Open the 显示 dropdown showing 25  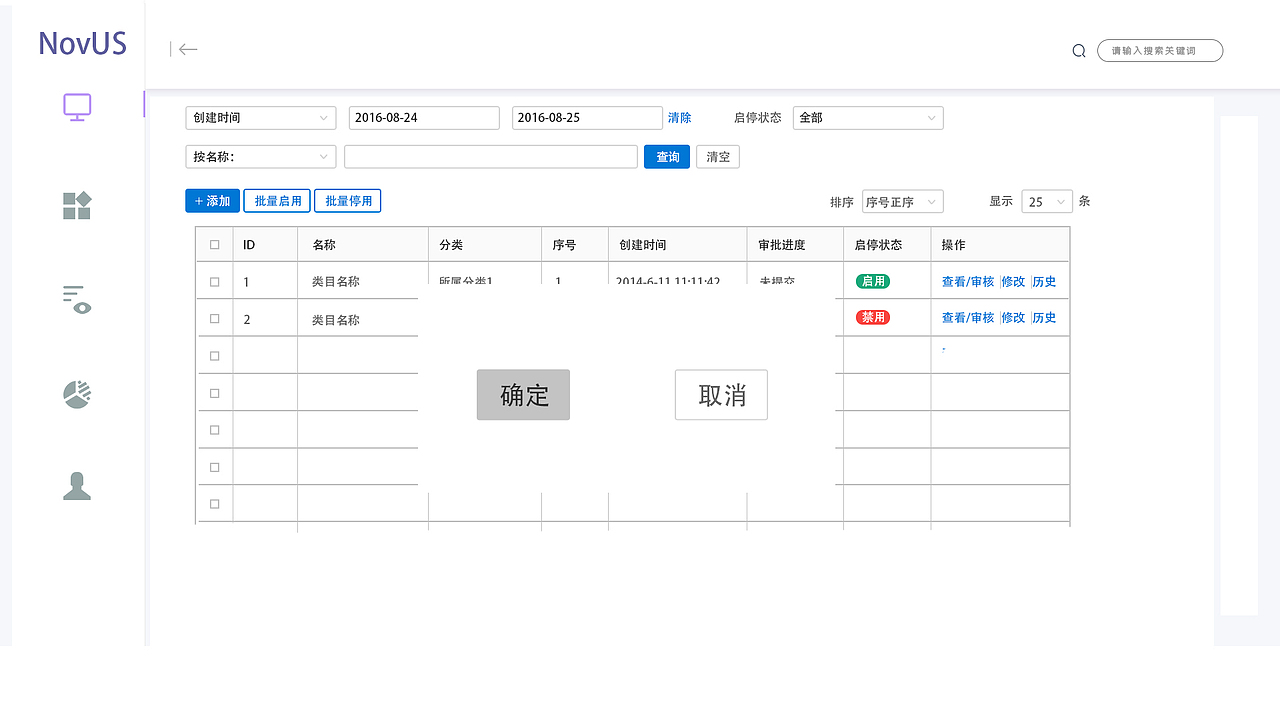[1046, 201]
